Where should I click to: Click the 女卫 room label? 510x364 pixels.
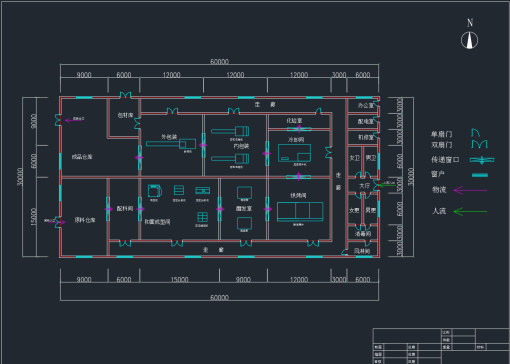(x=354, y=158)
